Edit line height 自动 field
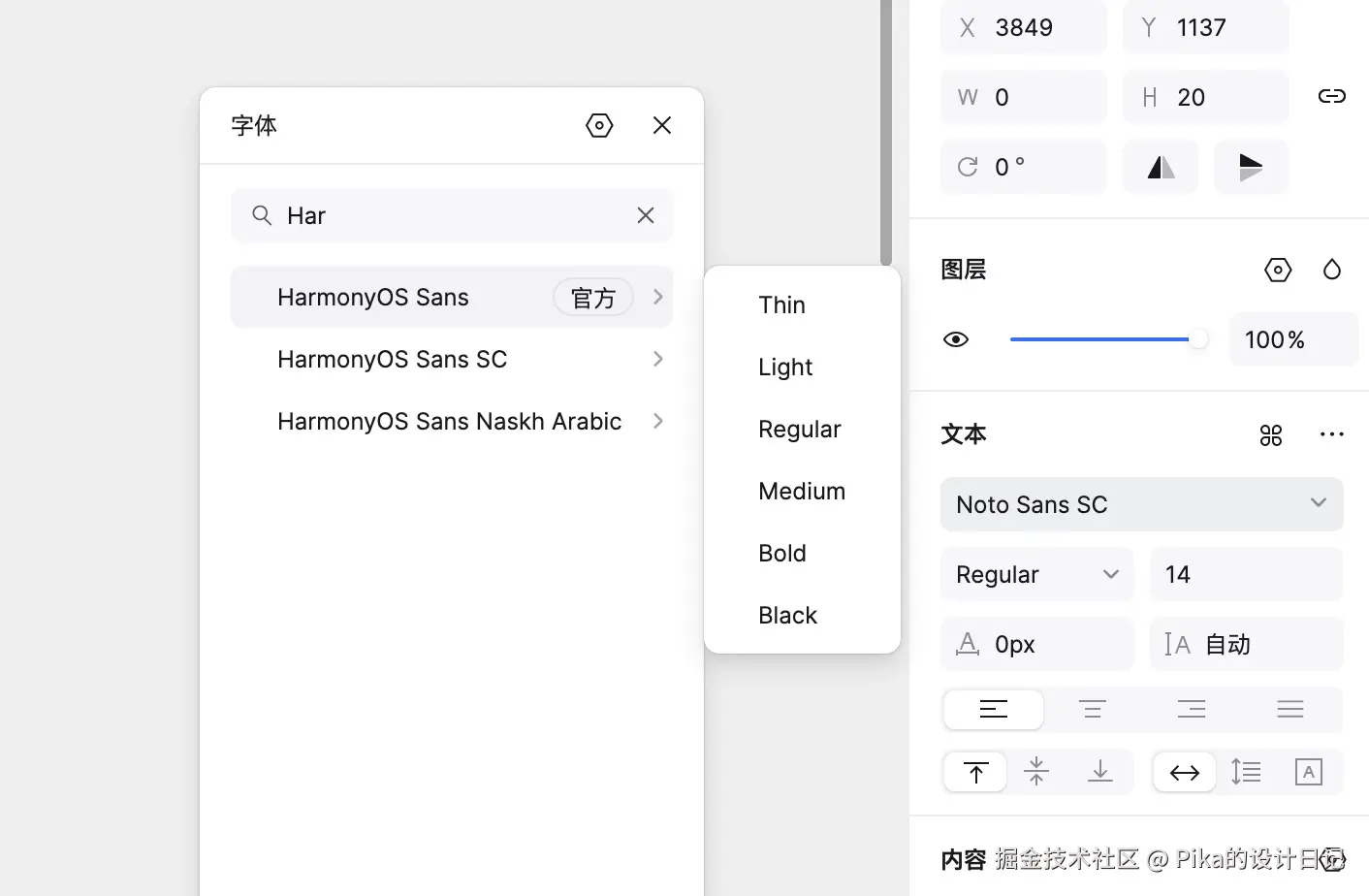Image resolution: width=1369 pixels, height=896 pixels. 1247,644
